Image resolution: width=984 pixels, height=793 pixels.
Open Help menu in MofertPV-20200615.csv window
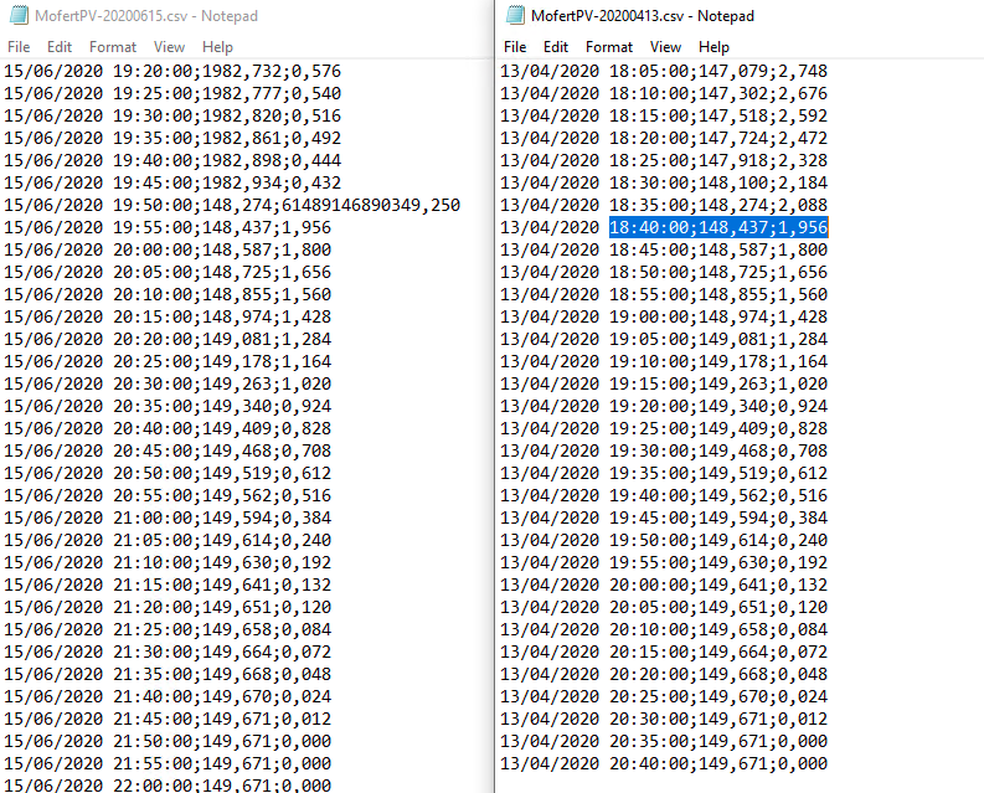tap(218, 47)
